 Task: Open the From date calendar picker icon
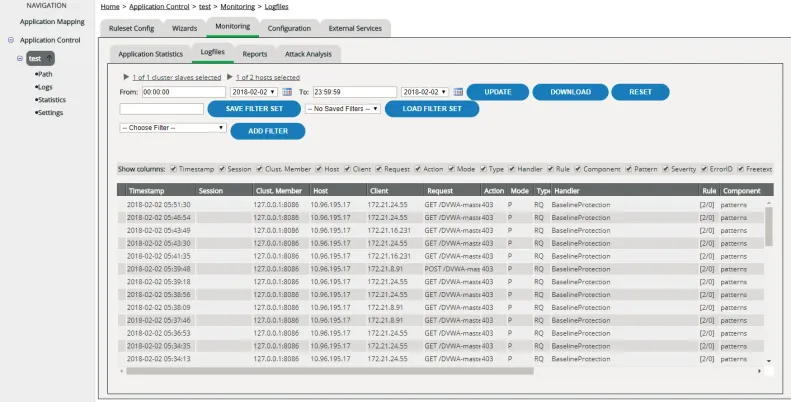287,92
